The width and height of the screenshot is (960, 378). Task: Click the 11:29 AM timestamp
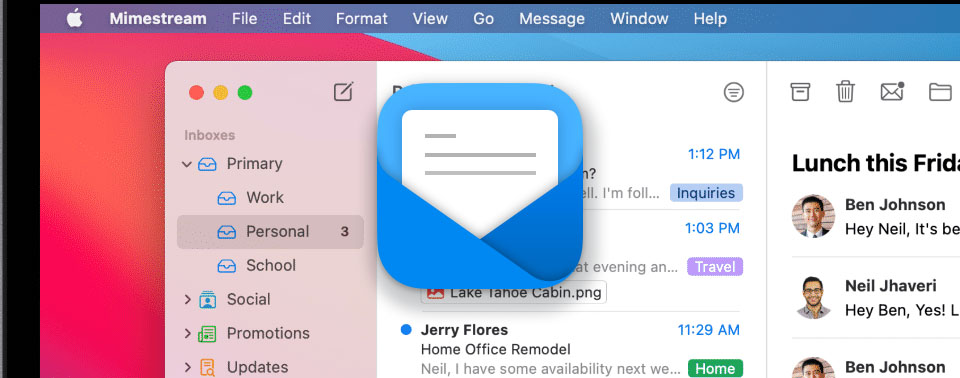click(708, 330)
